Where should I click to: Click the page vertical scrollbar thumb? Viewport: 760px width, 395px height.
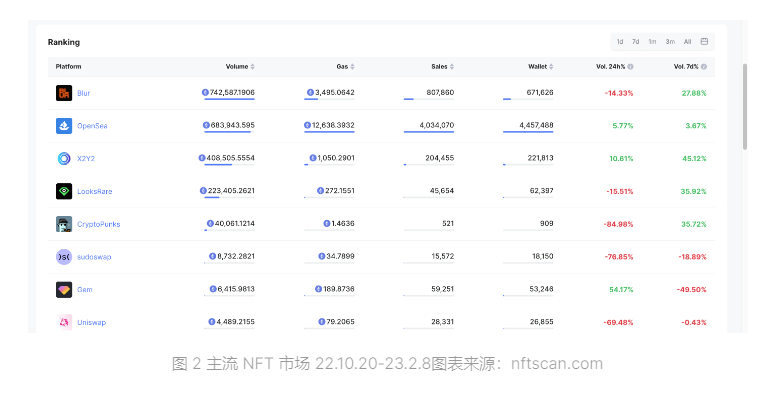[745, 107]
